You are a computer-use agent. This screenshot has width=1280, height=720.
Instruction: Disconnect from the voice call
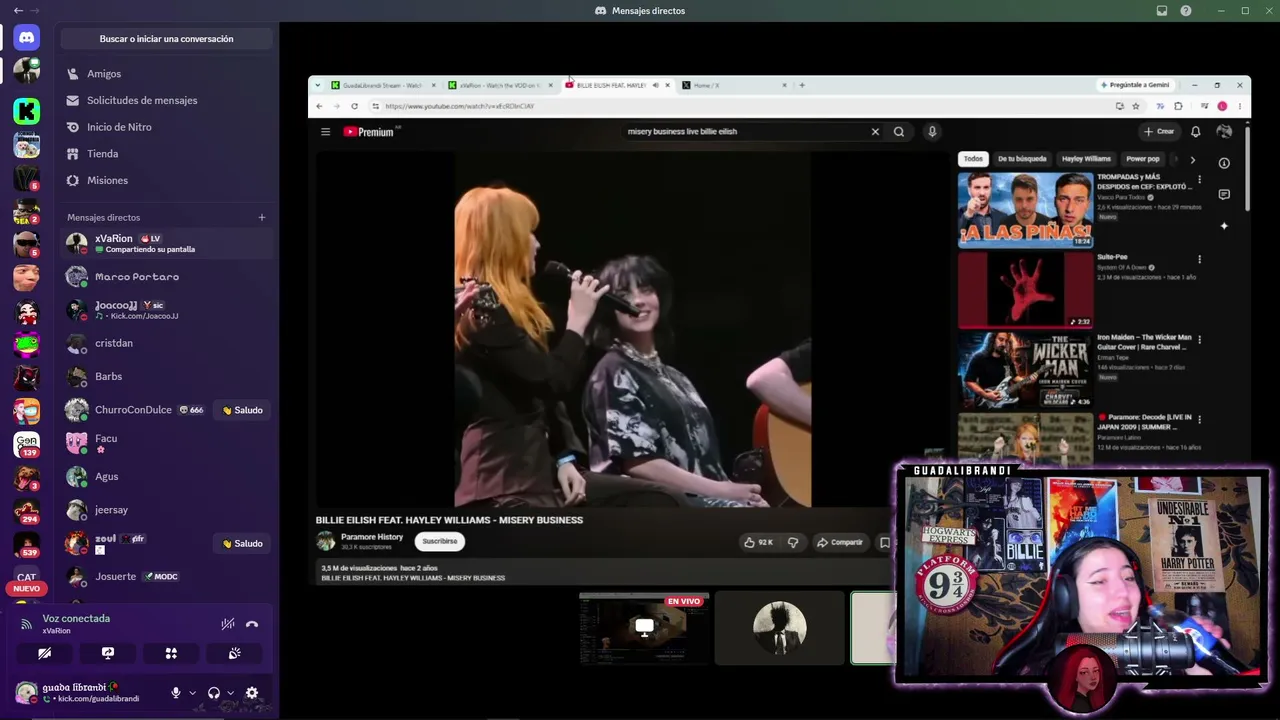coord(252,624)
